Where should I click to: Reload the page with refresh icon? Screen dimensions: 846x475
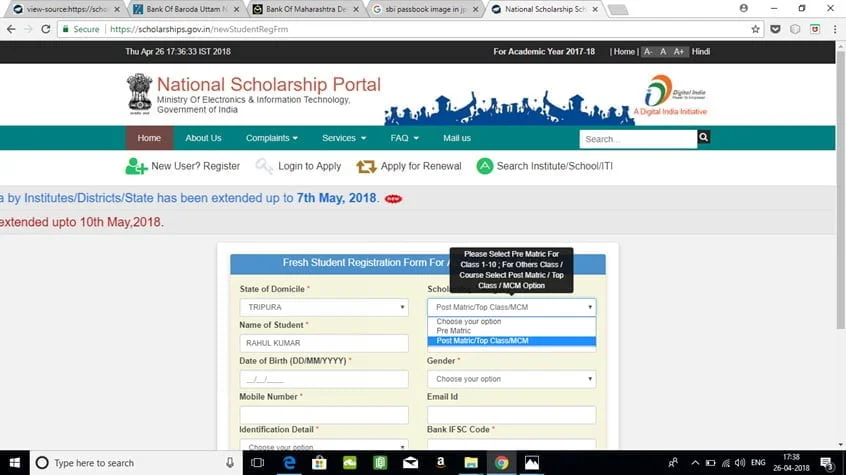[46, 29]
